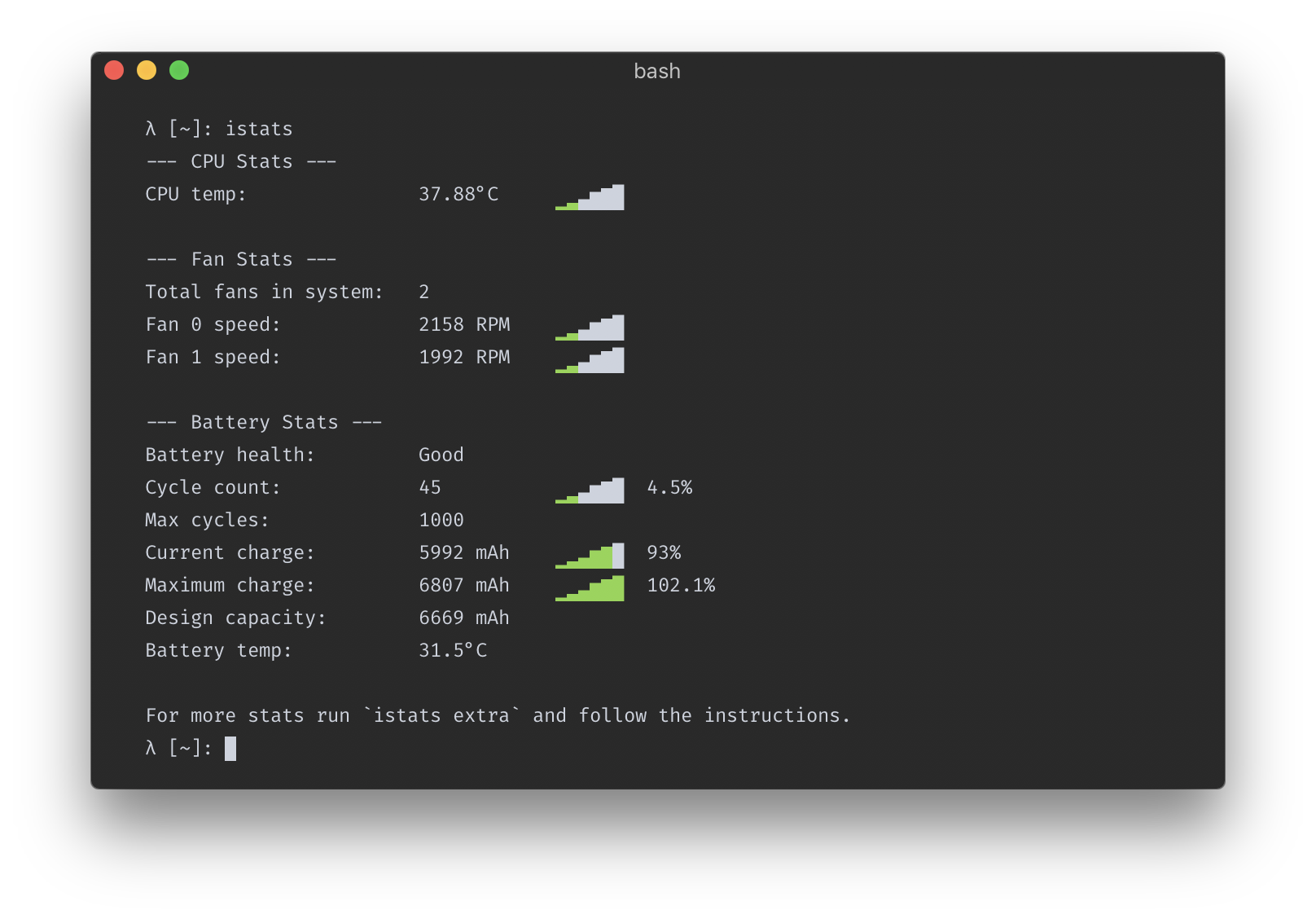This screenshot has height=919, width=1316.
Task: Select the Battery health Good value
Action: pyautogui.click(x=441, y=455)
